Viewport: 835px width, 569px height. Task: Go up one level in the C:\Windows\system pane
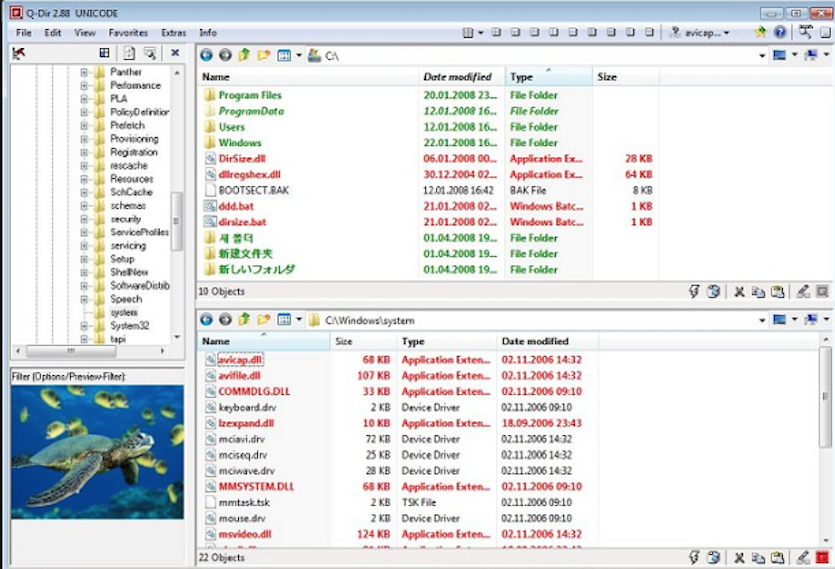tap(244, 319)
